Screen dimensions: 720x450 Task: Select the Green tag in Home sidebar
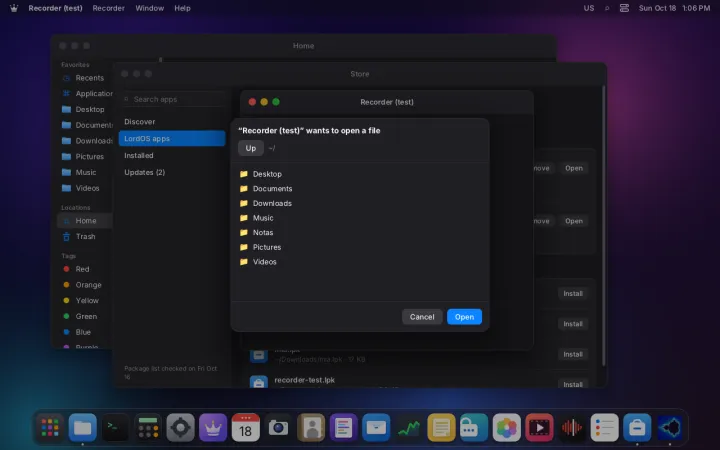coord(85,316)
